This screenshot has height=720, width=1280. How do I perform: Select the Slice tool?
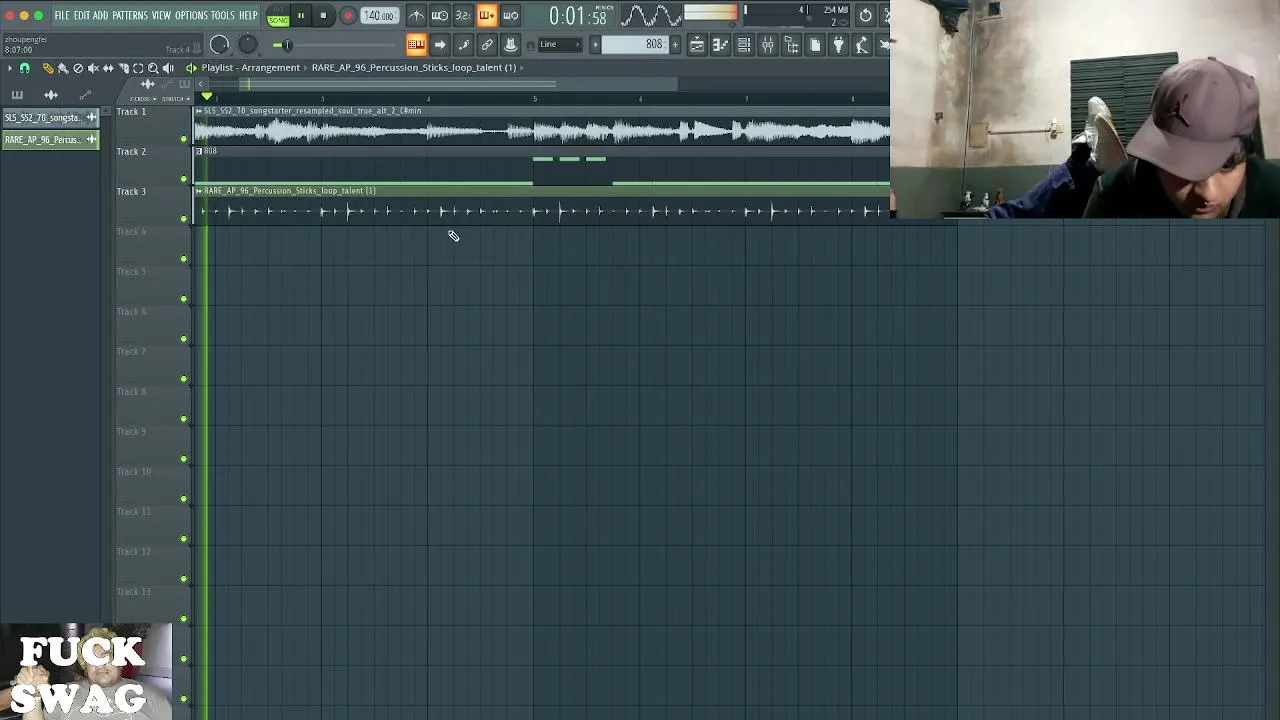[x=123, y=68]
